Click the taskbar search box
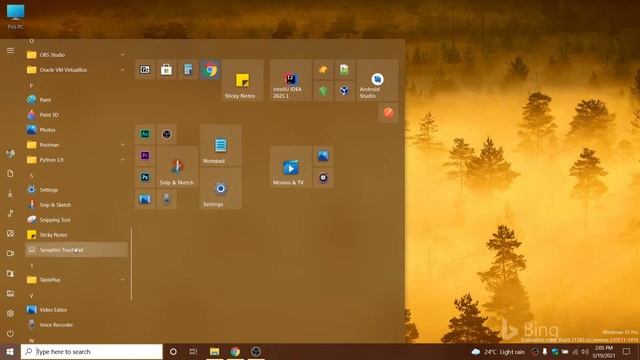The height and width of the screenshot is (360, 640). pyautogui.click(x=92, y=351)
